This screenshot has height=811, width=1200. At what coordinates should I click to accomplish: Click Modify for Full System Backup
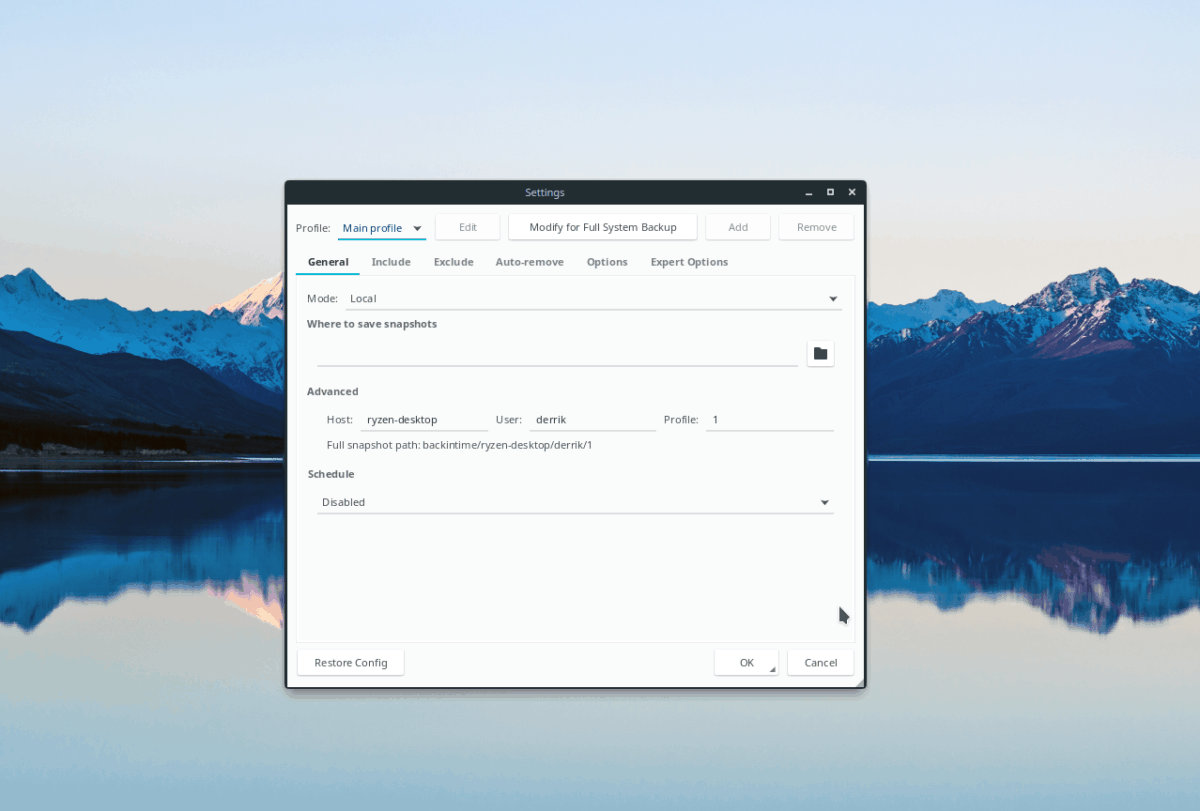(x=602, y=227)
